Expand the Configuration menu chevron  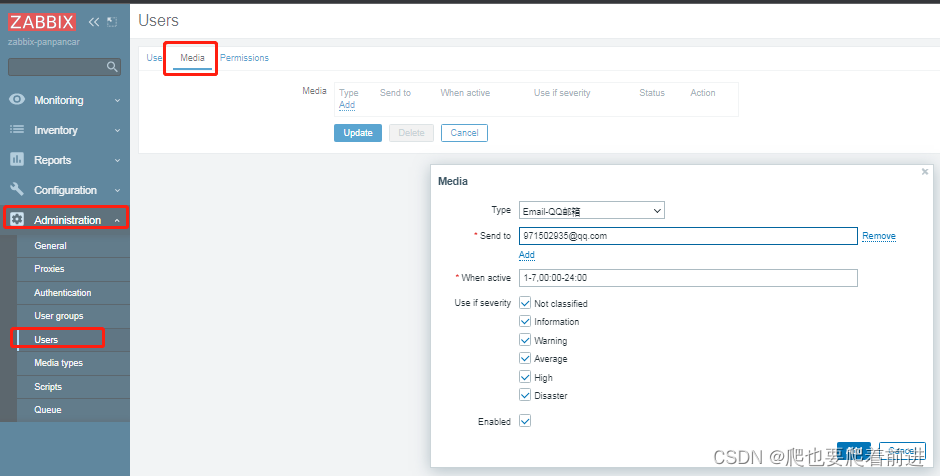pyautogui.click(x=118, y=191)
